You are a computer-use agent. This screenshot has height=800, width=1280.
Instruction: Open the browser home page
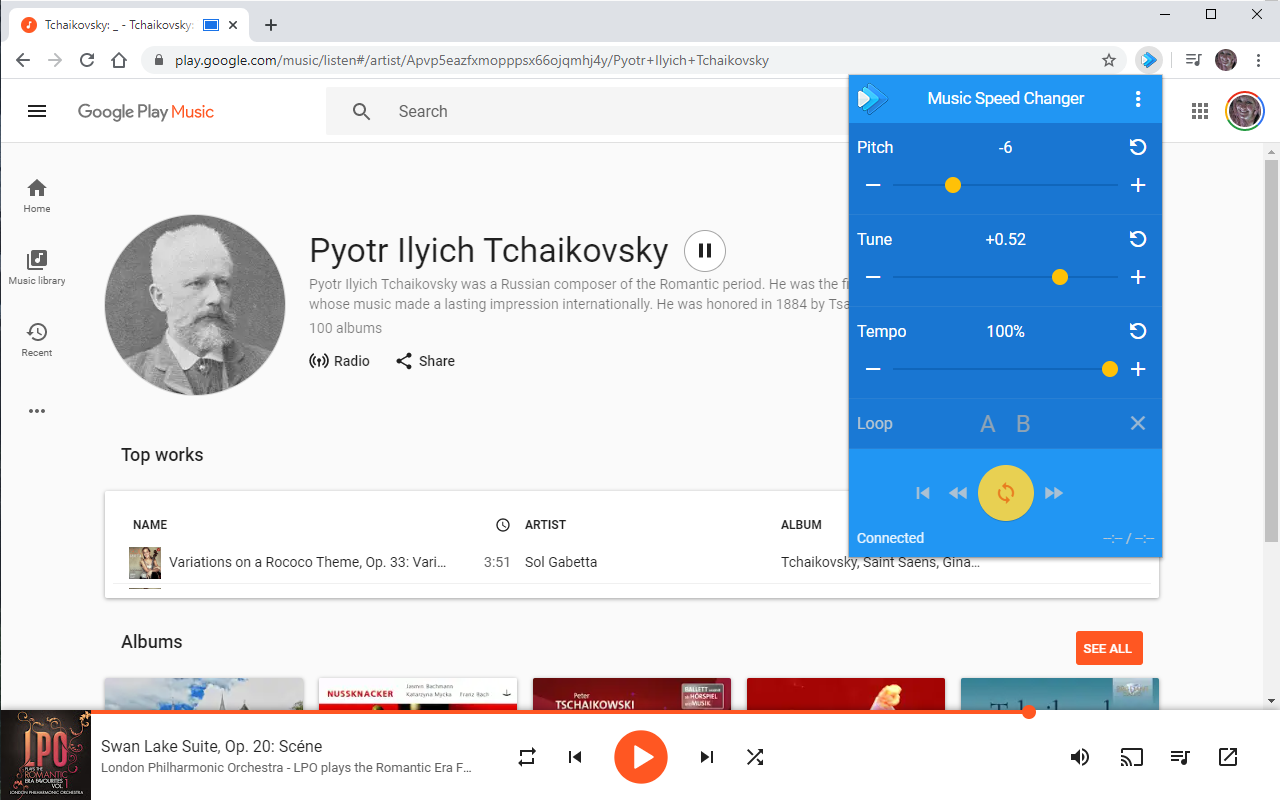(x=119, y=60)
